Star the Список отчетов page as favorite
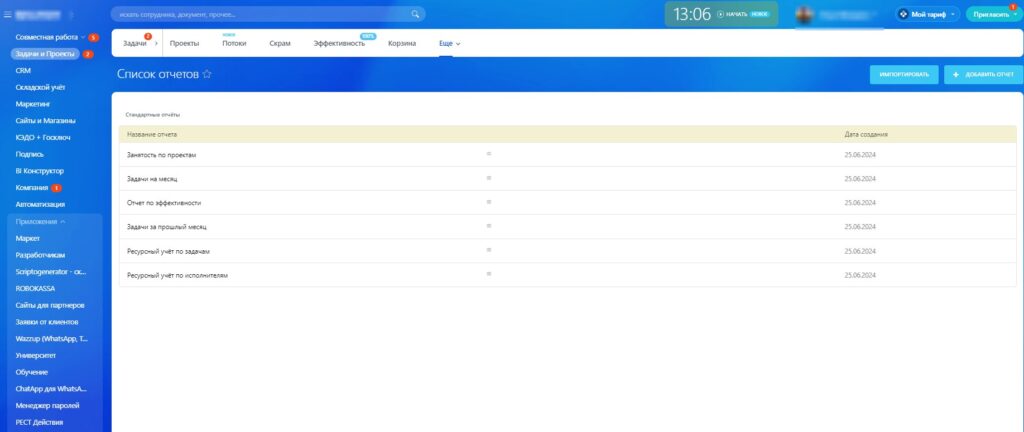 click(207, 74)
